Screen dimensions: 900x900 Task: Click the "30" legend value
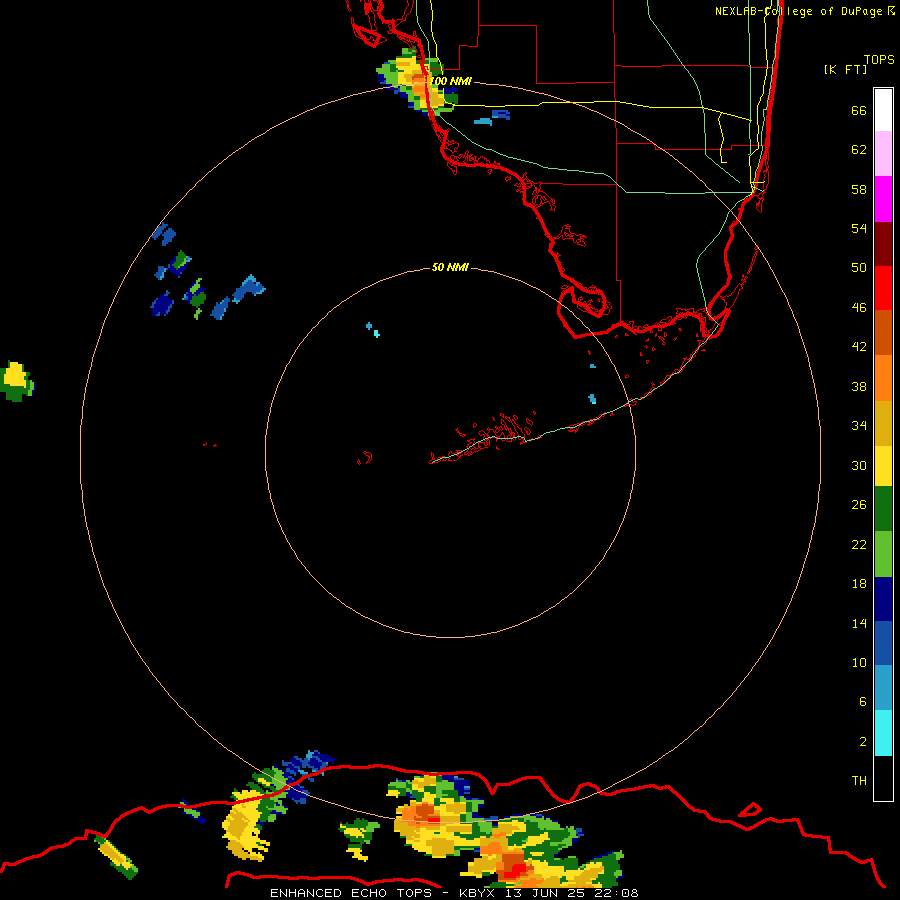pyautogui.click(x=859, y=465)
